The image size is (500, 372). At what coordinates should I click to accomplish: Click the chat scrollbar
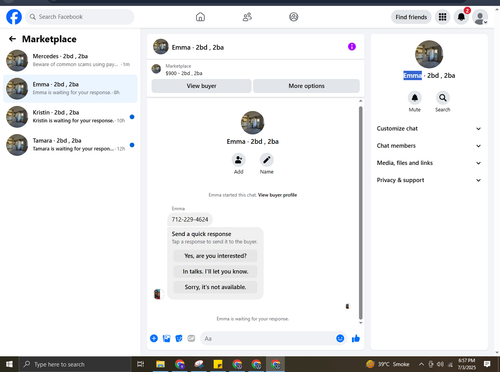[360, 213]
